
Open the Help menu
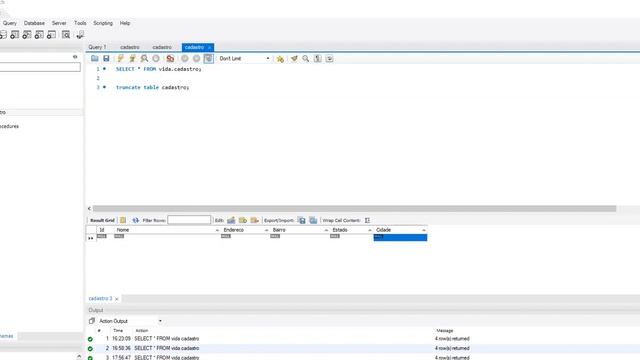coord(125,23)
